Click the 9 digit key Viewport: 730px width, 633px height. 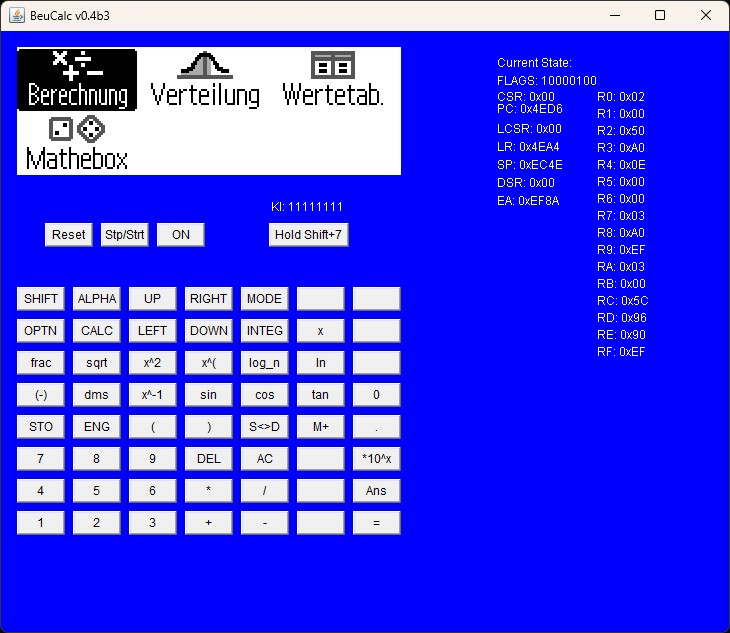click(x=152, y=459)
